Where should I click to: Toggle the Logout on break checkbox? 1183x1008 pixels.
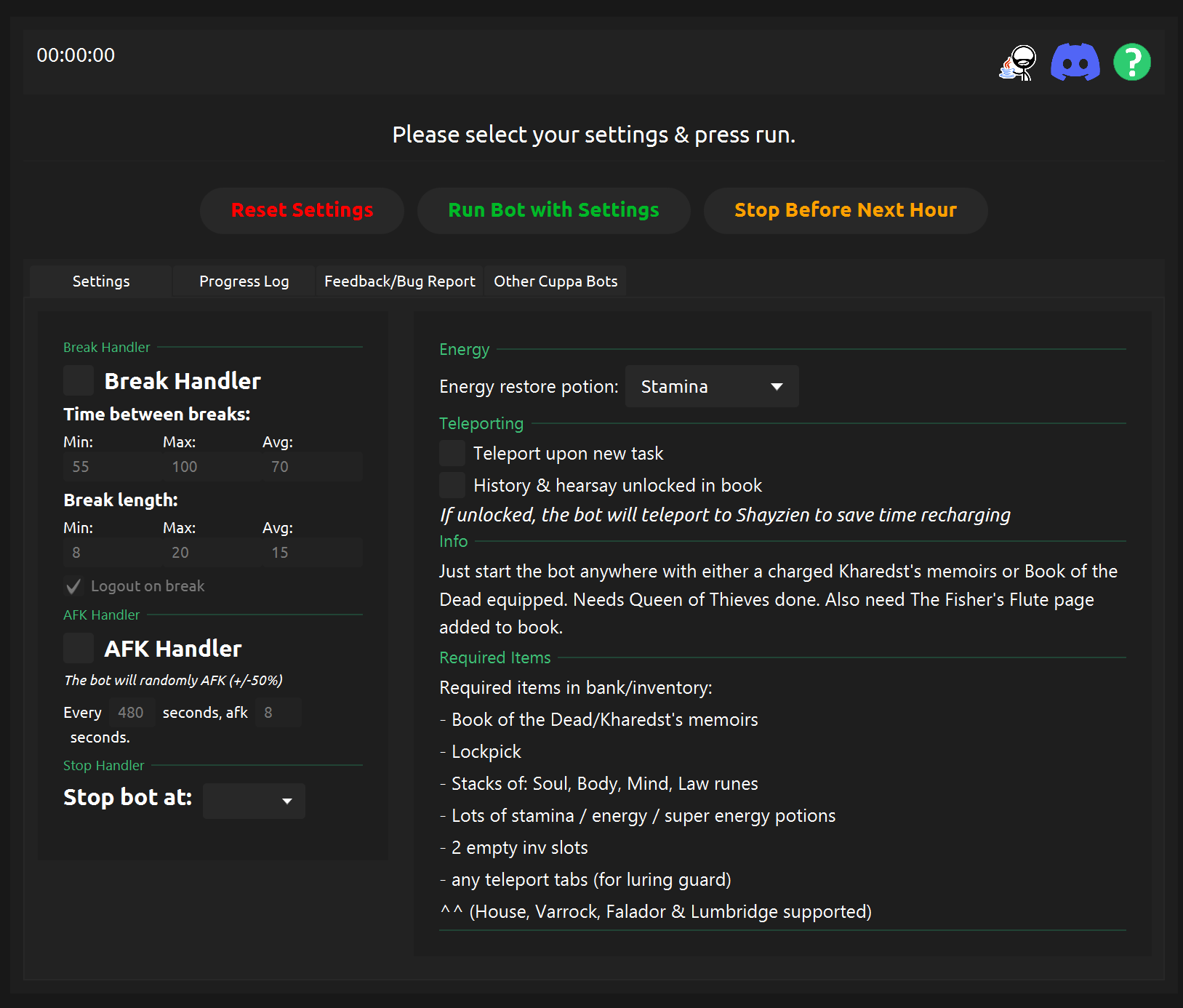[73, 586]
